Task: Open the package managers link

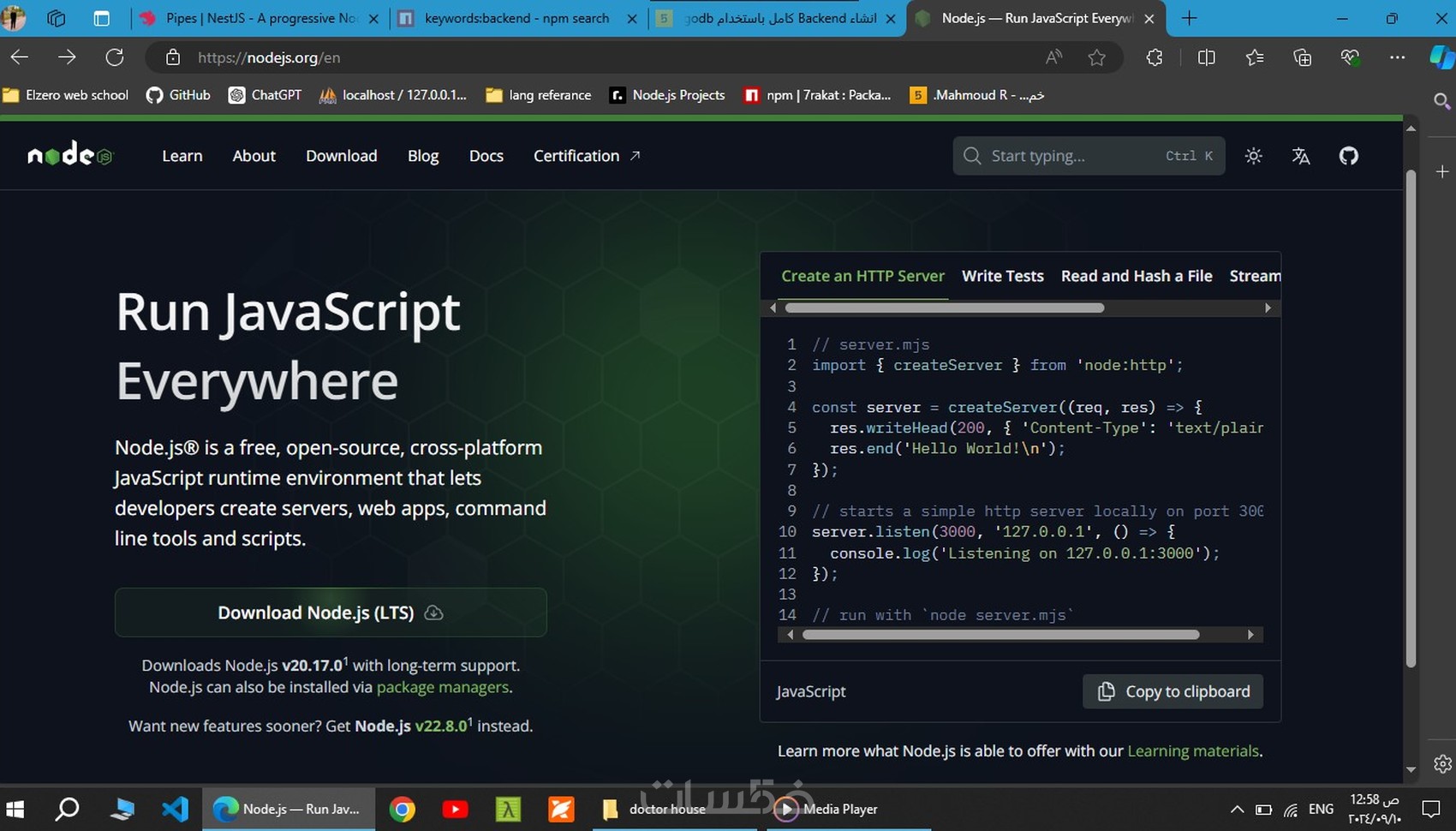Action: point(442,687)
